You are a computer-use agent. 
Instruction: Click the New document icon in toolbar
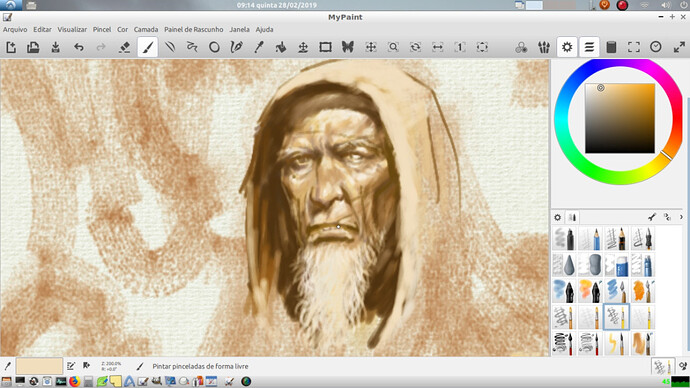[11, 47]
